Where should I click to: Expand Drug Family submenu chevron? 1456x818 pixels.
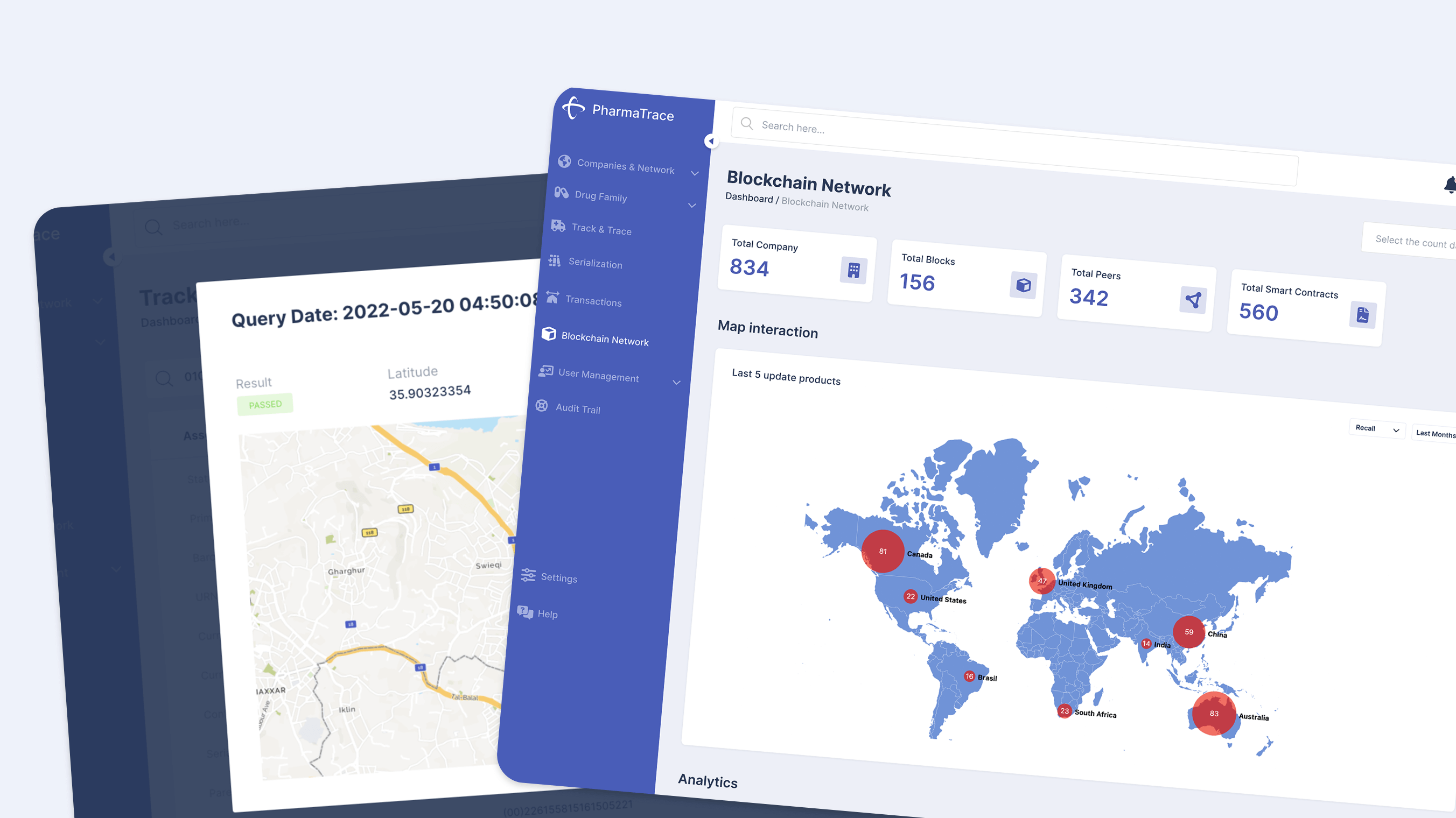(x=692, y=205)
